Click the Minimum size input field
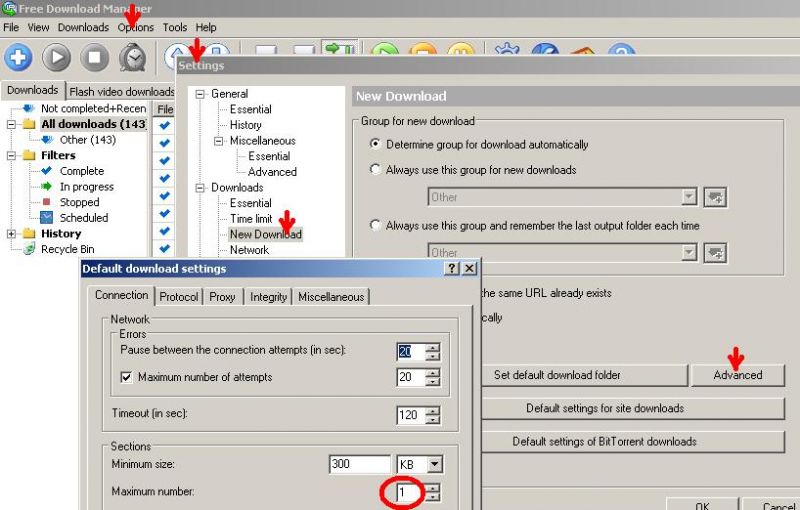800x510 pixels. tap(360, 465)
